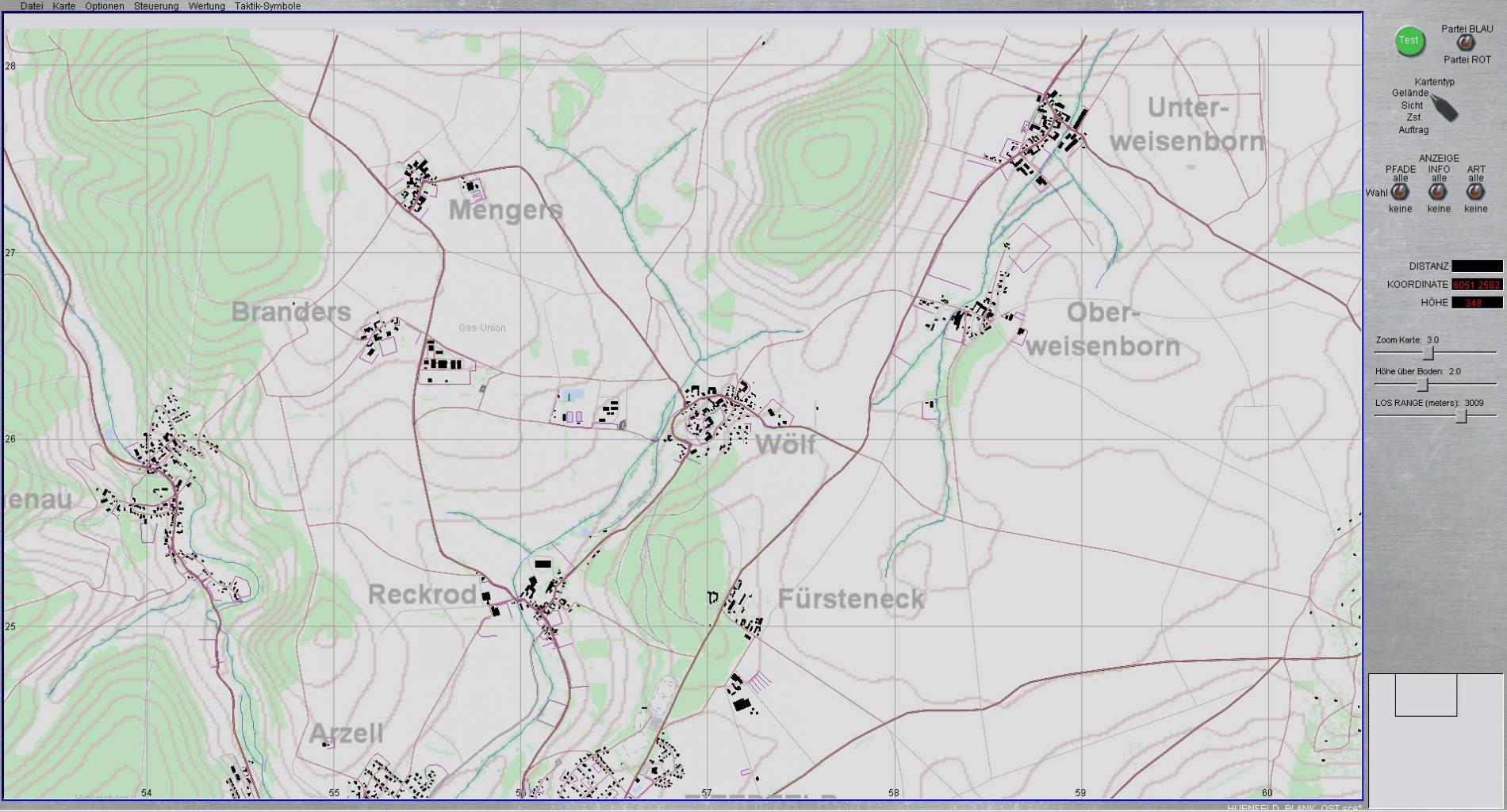Click the LOS RANGE slider handle
Screen dimensions: 1507x812
[x=1462, y=416]
